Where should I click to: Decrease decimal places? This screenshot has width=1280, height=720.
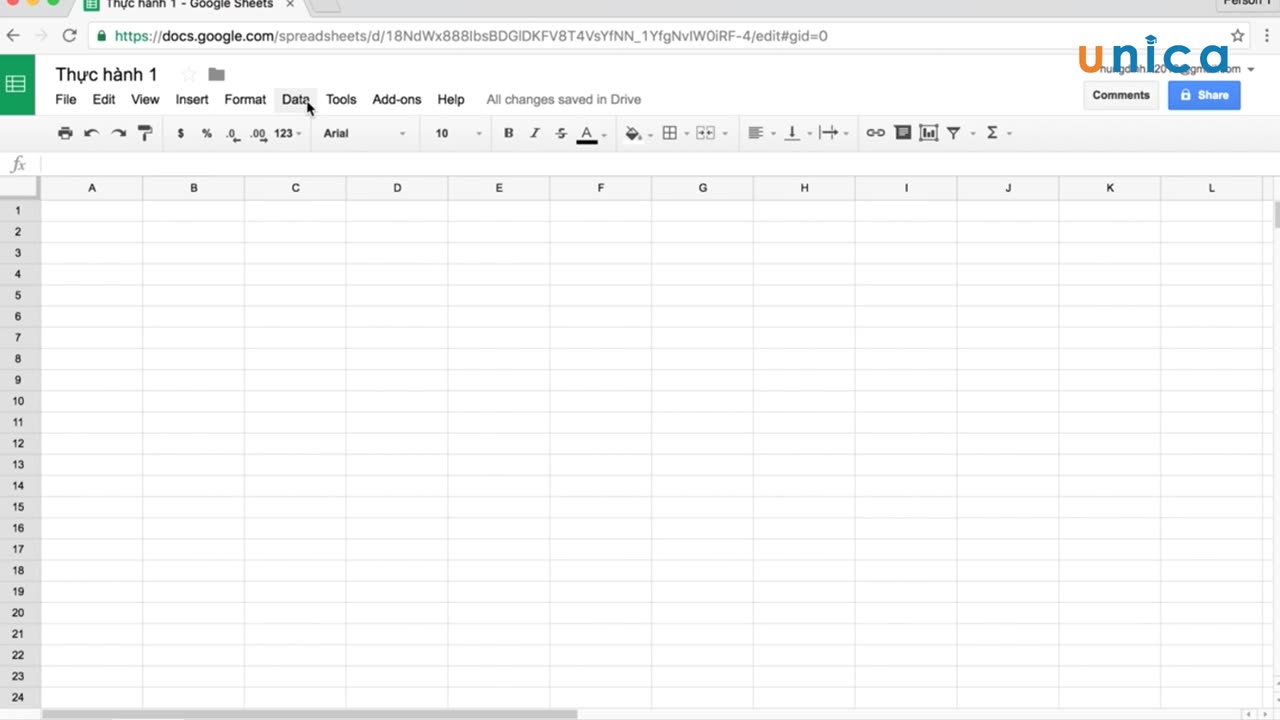[233, 133]
